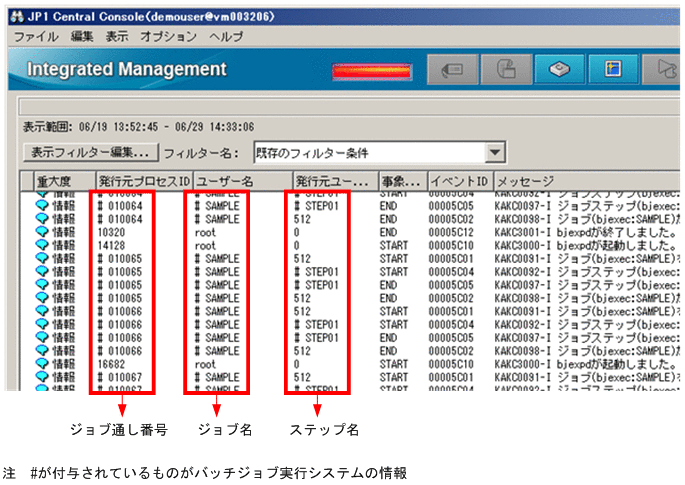
Task: Click event ID 00005C01 in the 010067 row
Action: click(451, 377)
